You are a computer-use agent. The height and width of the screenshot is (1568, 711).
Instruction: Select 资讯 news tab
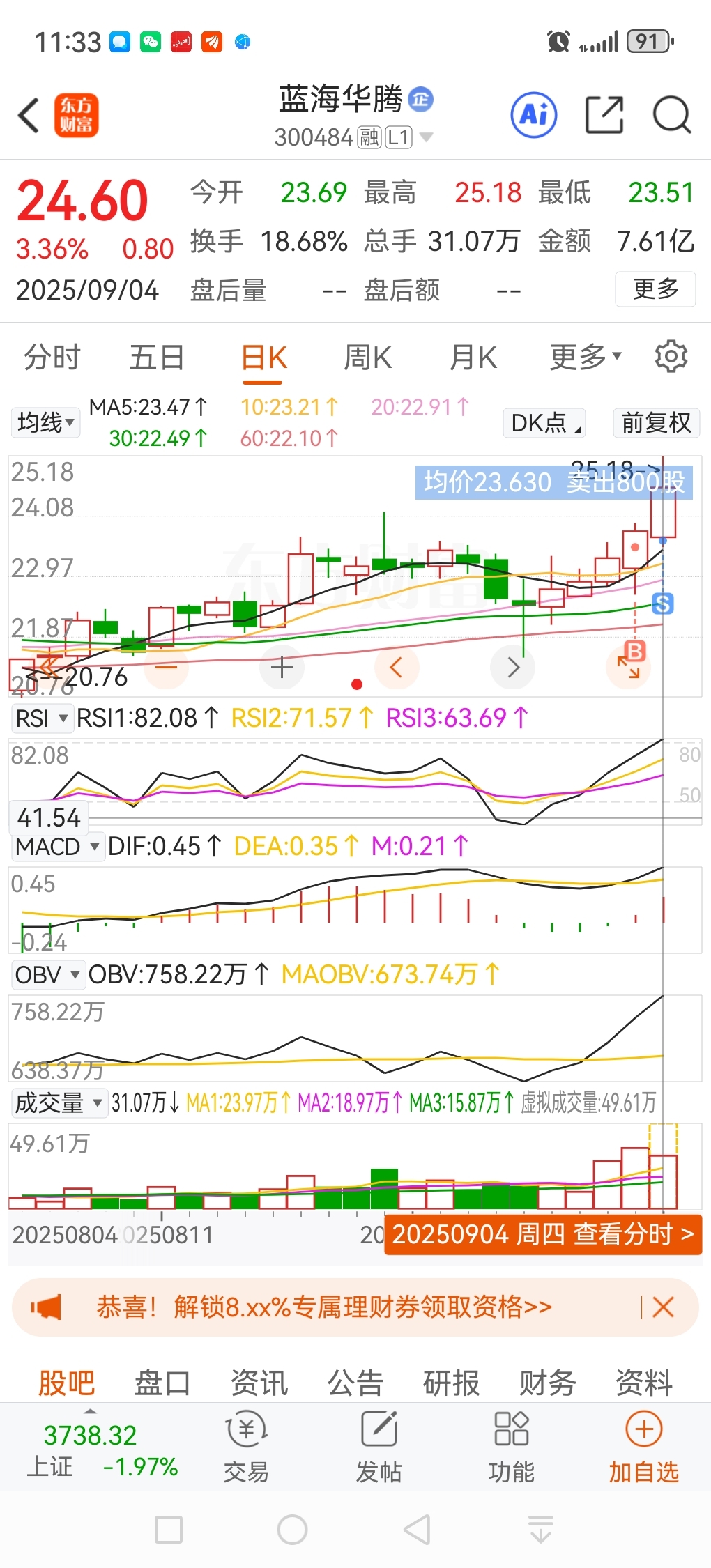pos(259,1383)
